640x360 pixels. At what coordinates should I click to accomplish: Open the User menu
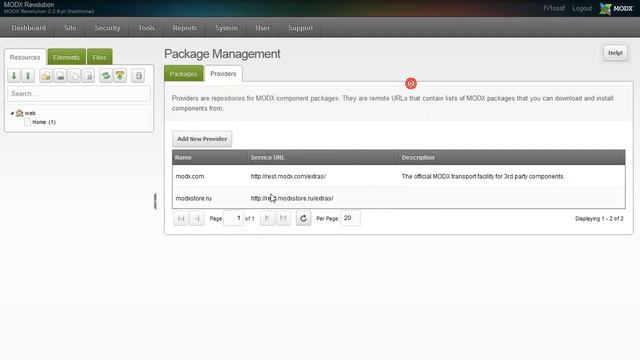pyautogui.click(x=262, y=28)
